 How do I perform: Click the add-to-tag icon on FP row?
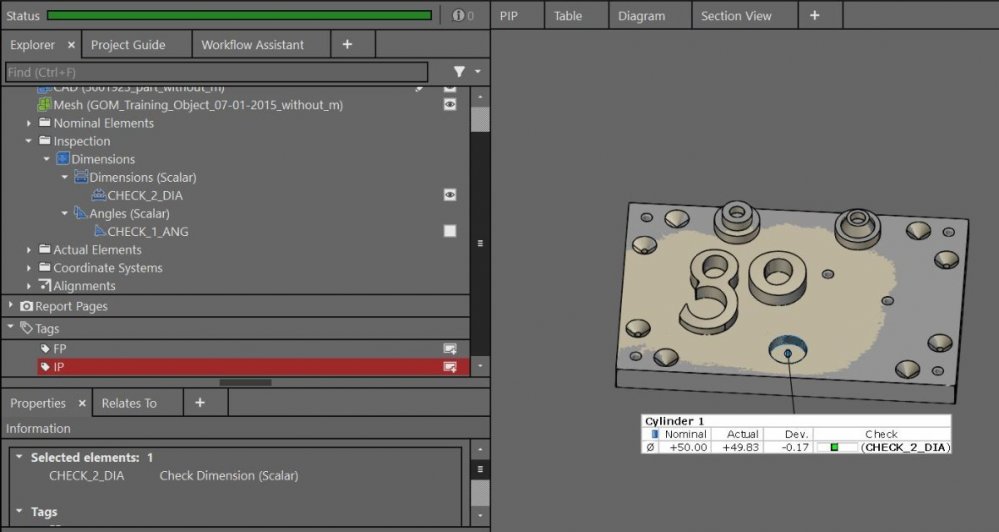click(450, 349)
